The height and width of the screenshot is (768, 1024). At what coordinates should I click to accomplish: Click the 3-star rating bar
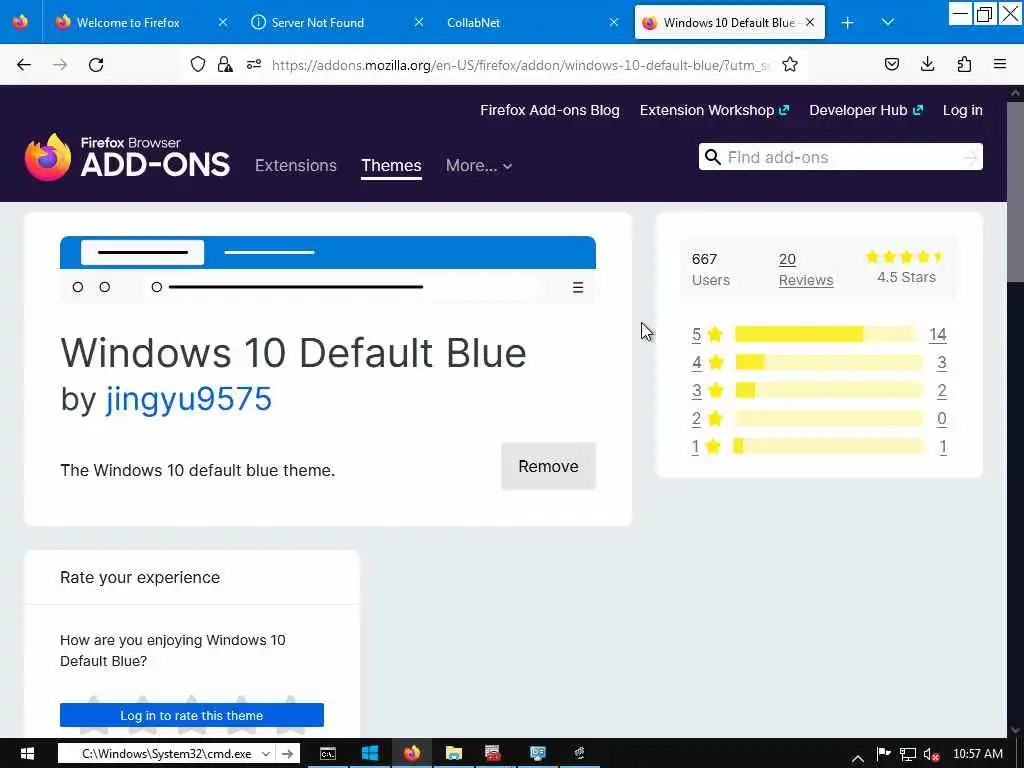(x=829, y=391)
